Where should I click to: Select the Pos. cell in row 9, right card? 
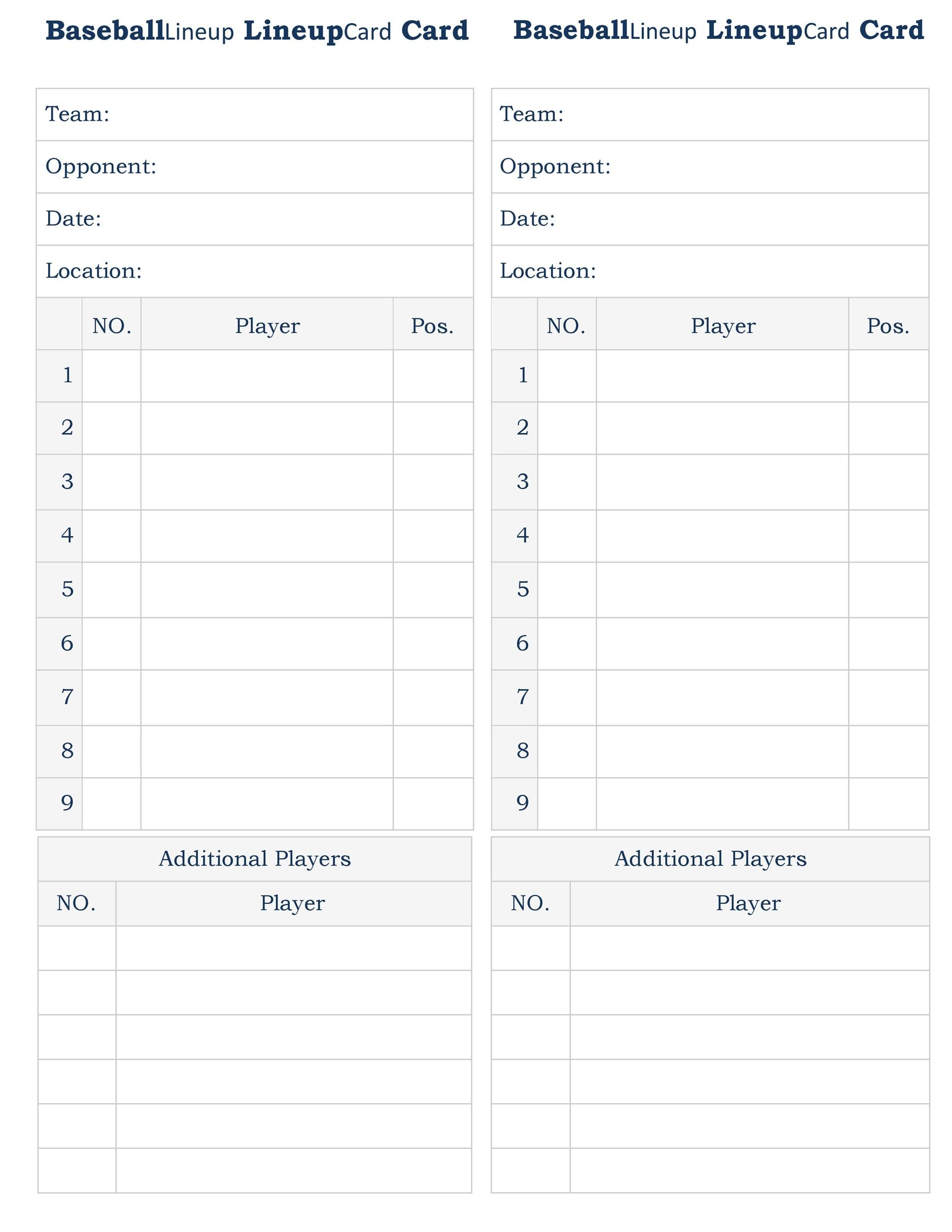(888, 803)
